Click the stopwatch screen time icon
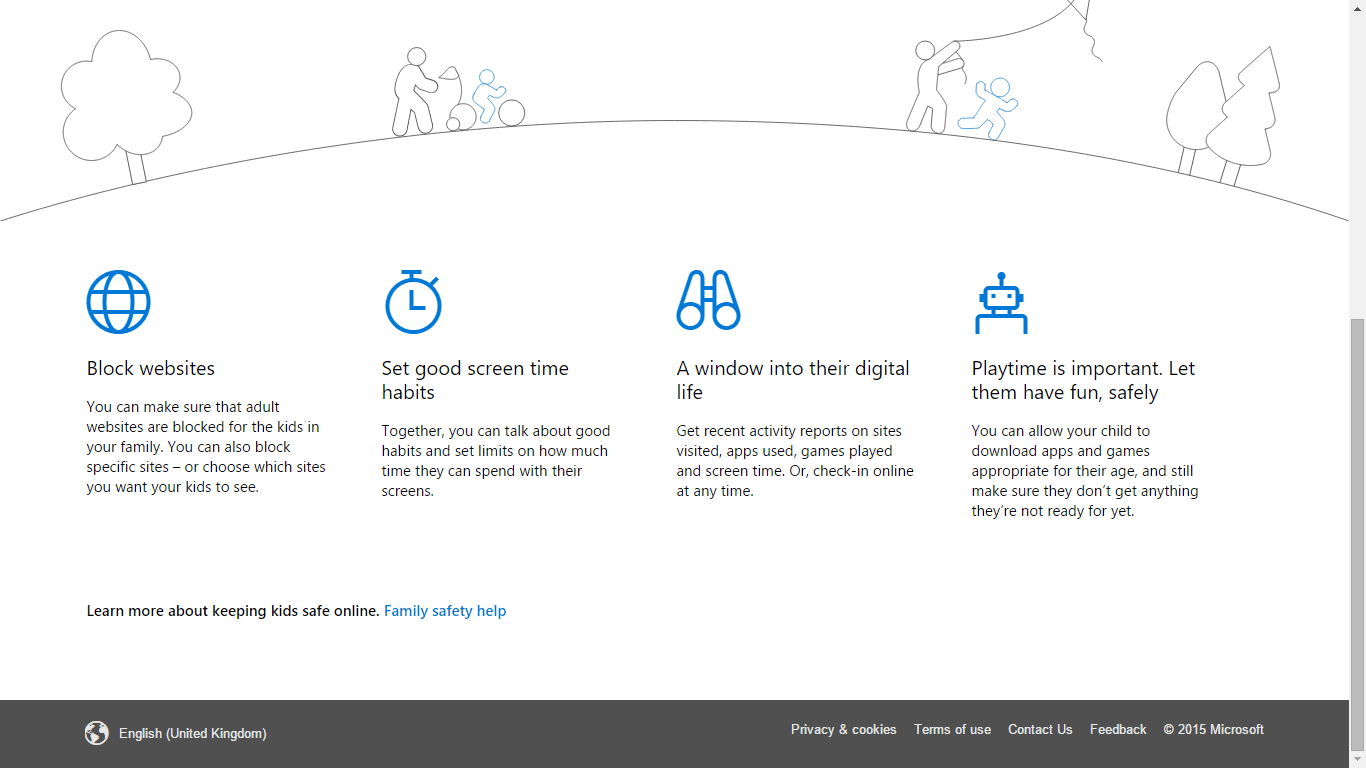This screenshot has height=768, width=1366. click(413, 301)
